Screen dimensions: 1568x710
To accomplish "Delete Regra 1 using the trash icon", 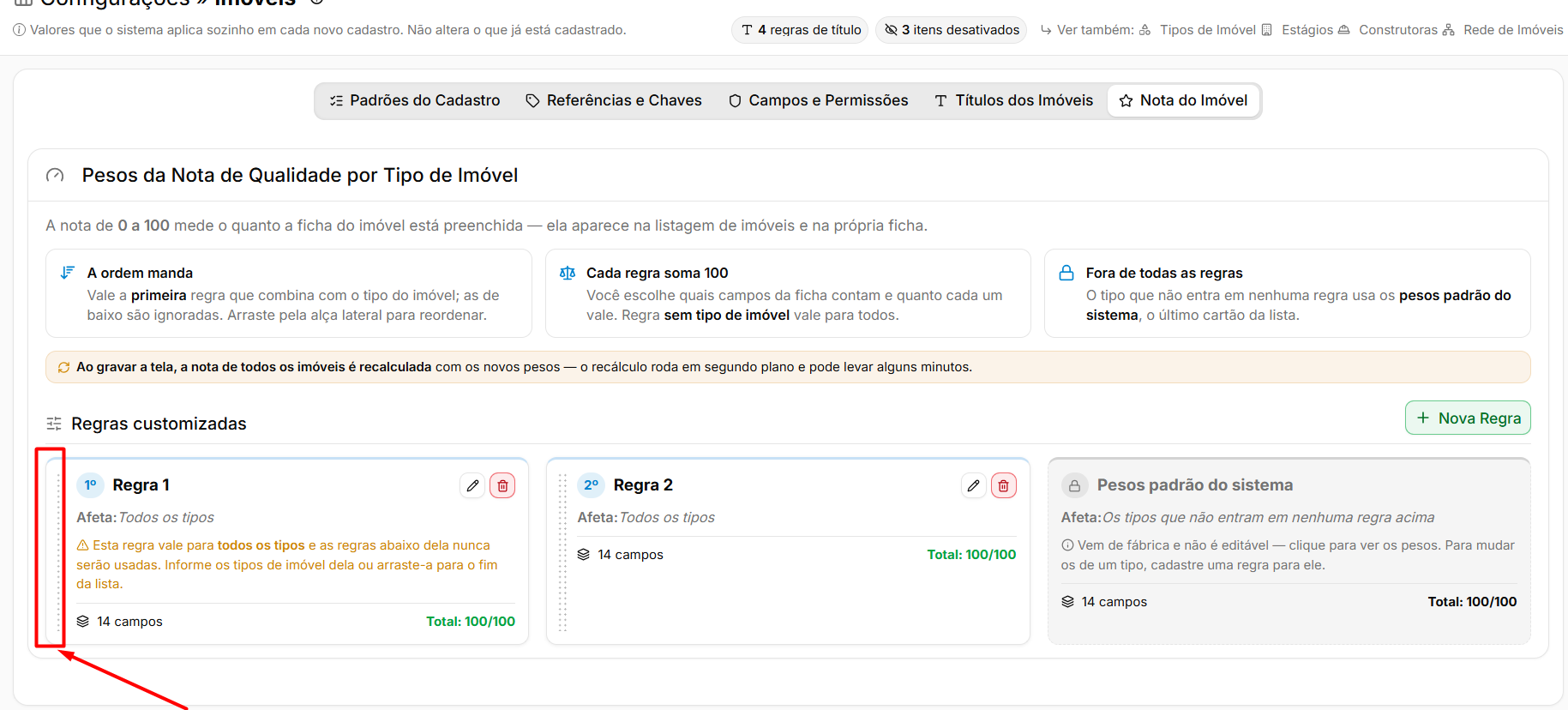I will tap(502, 485).
